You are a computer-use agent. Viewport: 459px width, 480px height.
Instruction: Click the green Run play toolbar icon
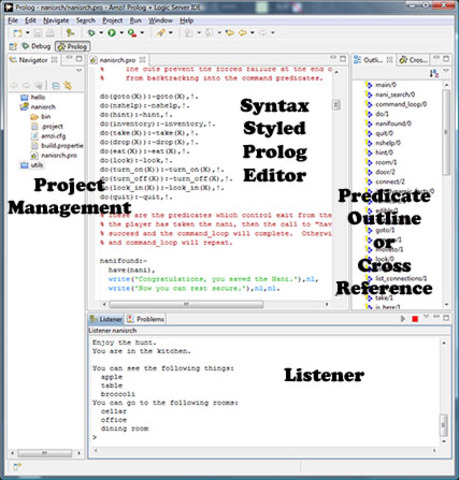112,33
